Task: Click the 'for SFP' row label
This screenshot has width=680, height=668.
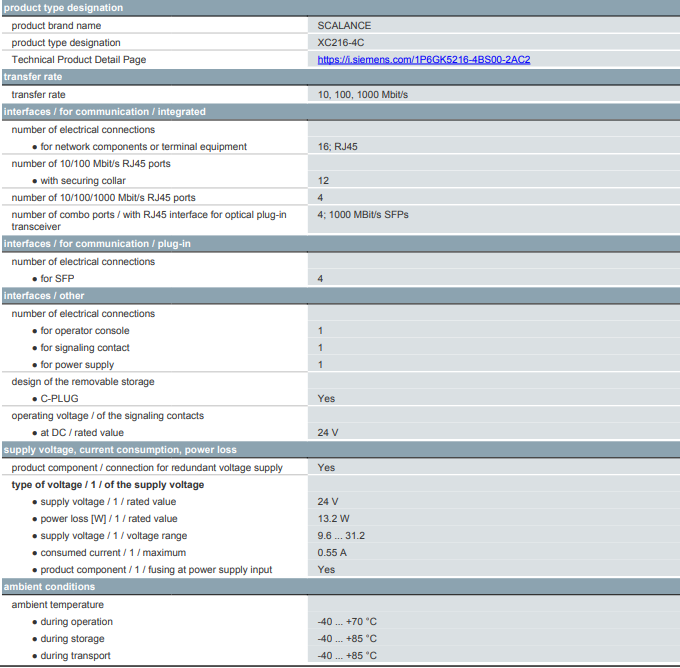Action: pyautogui.click(x=57, y=278)
